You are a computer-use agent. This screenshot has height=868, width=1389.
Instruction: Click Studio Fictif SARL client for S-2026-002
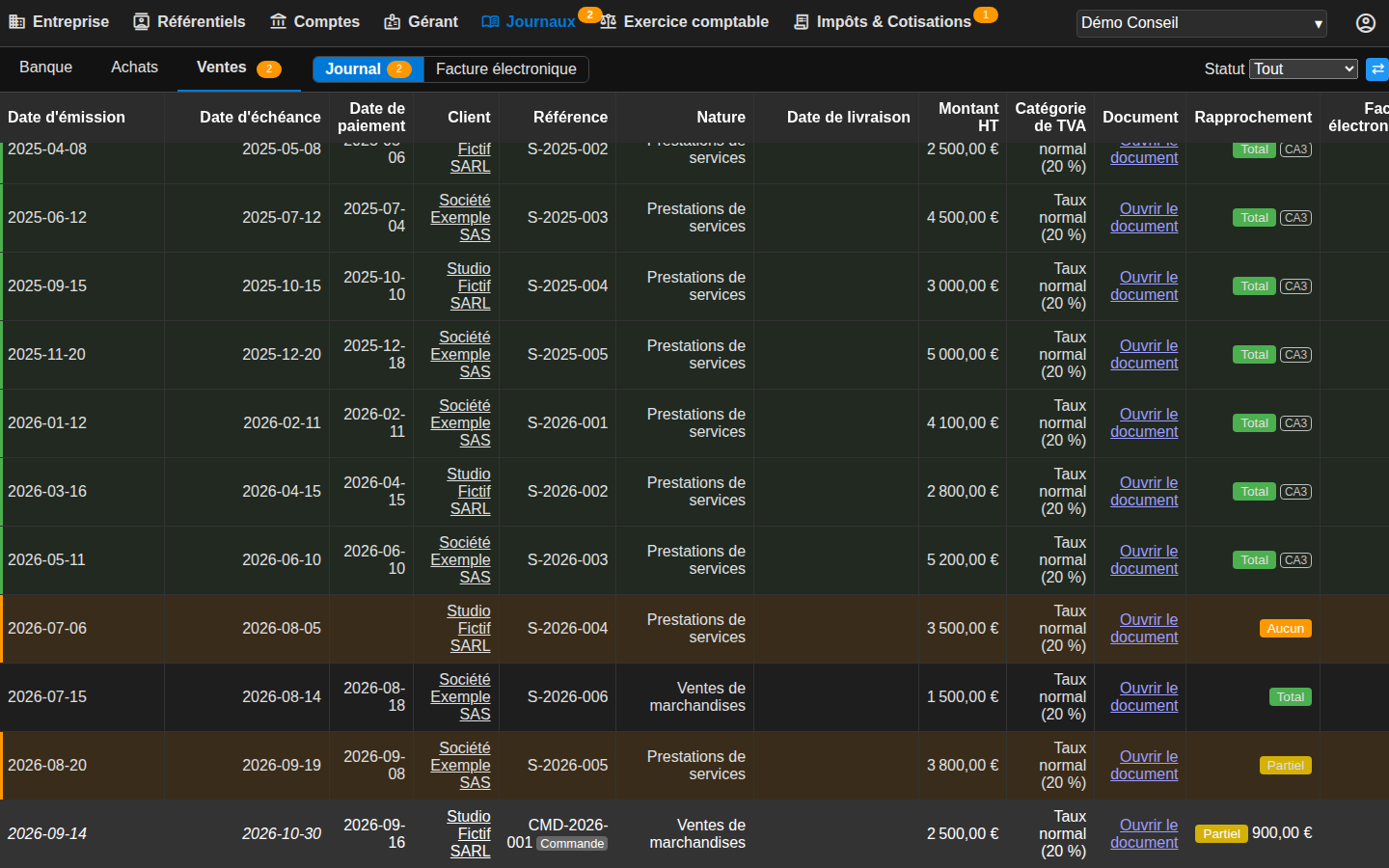[470, 491]
